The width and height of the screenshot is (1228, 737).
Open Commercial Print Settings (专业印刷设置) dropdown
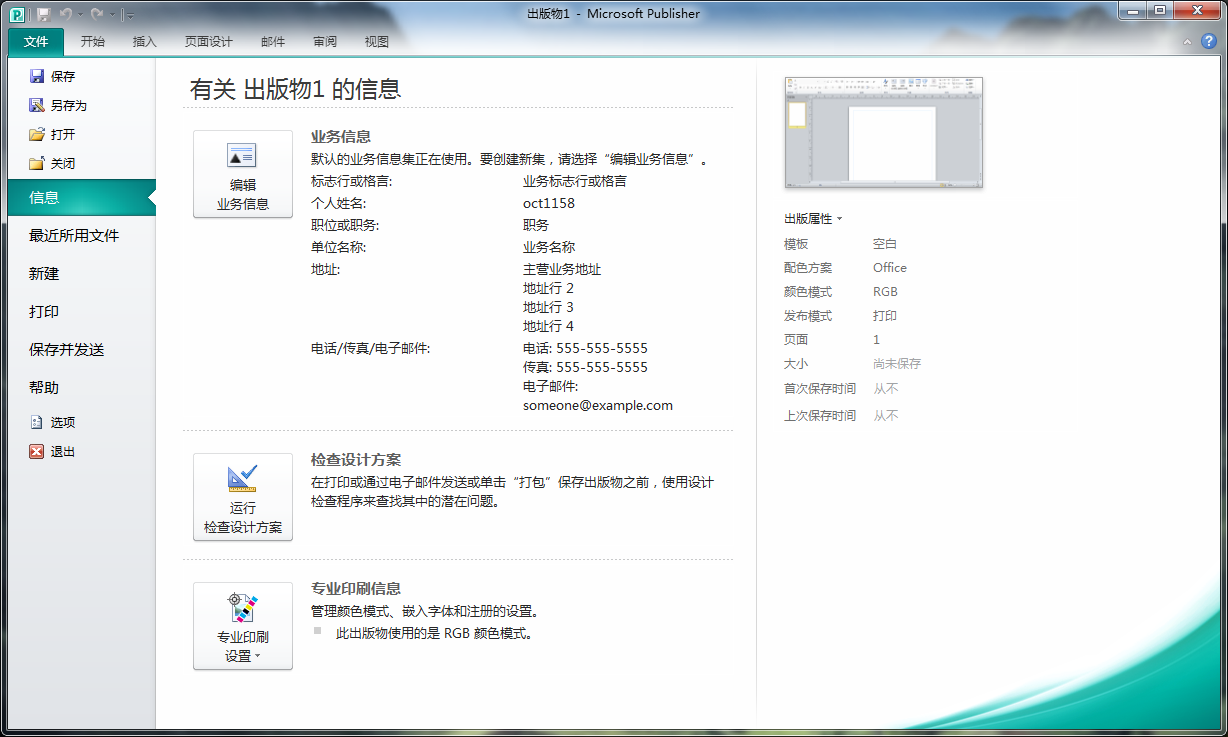243,626
